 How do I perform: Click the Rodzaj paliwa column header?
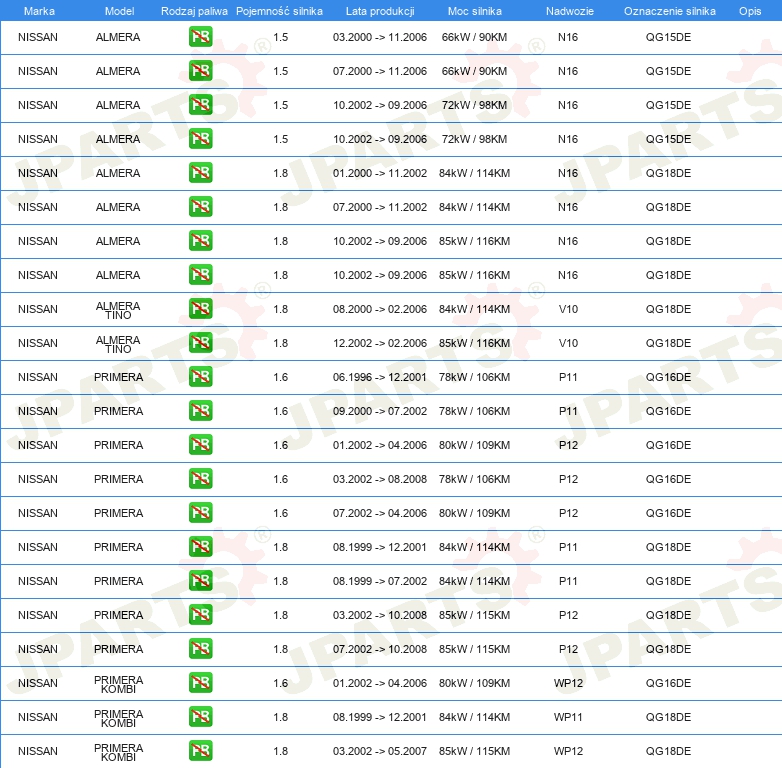click(x=194, y=11)
